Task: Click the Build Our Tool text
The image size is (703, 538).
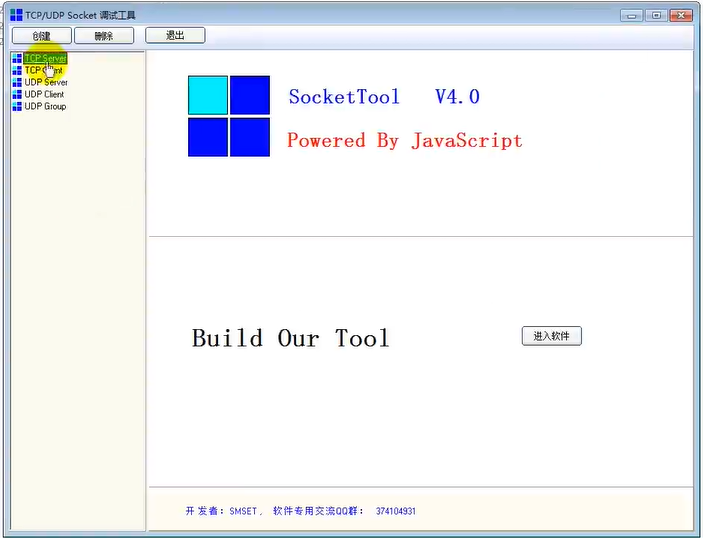Action: 291,338
